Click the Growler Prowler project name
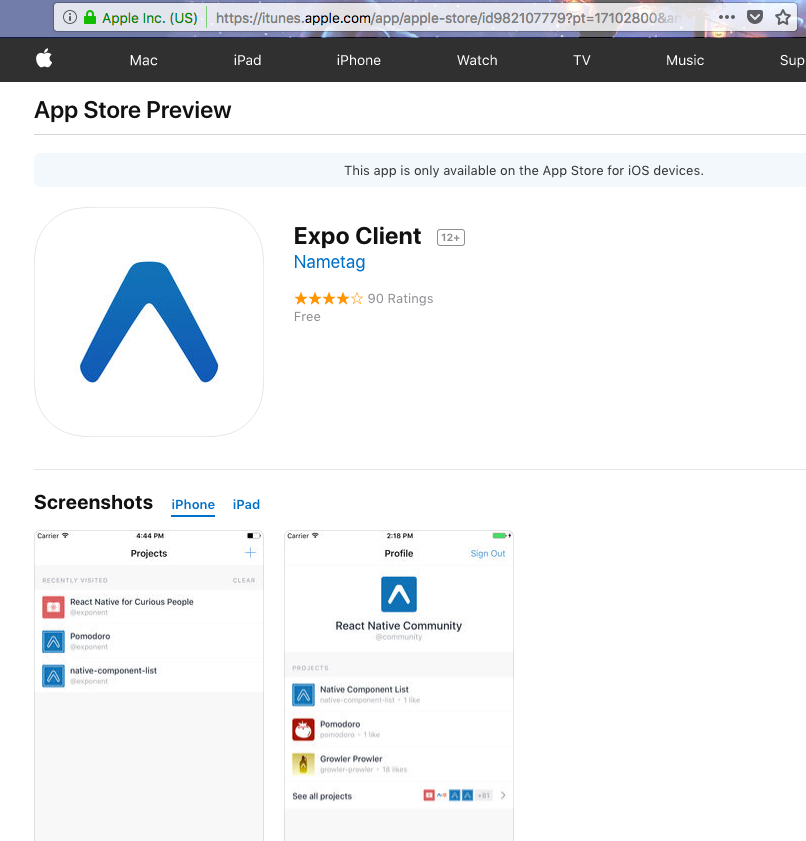 [x=351, y=758]
